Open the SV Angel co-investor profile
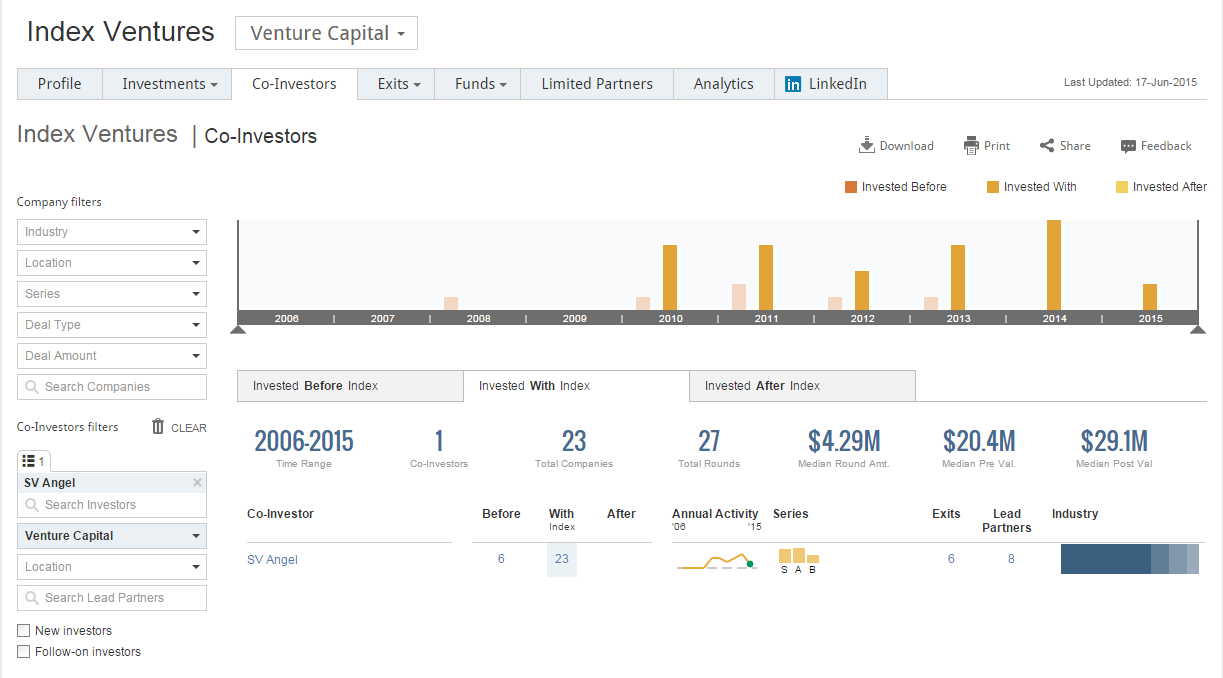The height and width of the screenshot is (678, 1223). click(270, 559)
